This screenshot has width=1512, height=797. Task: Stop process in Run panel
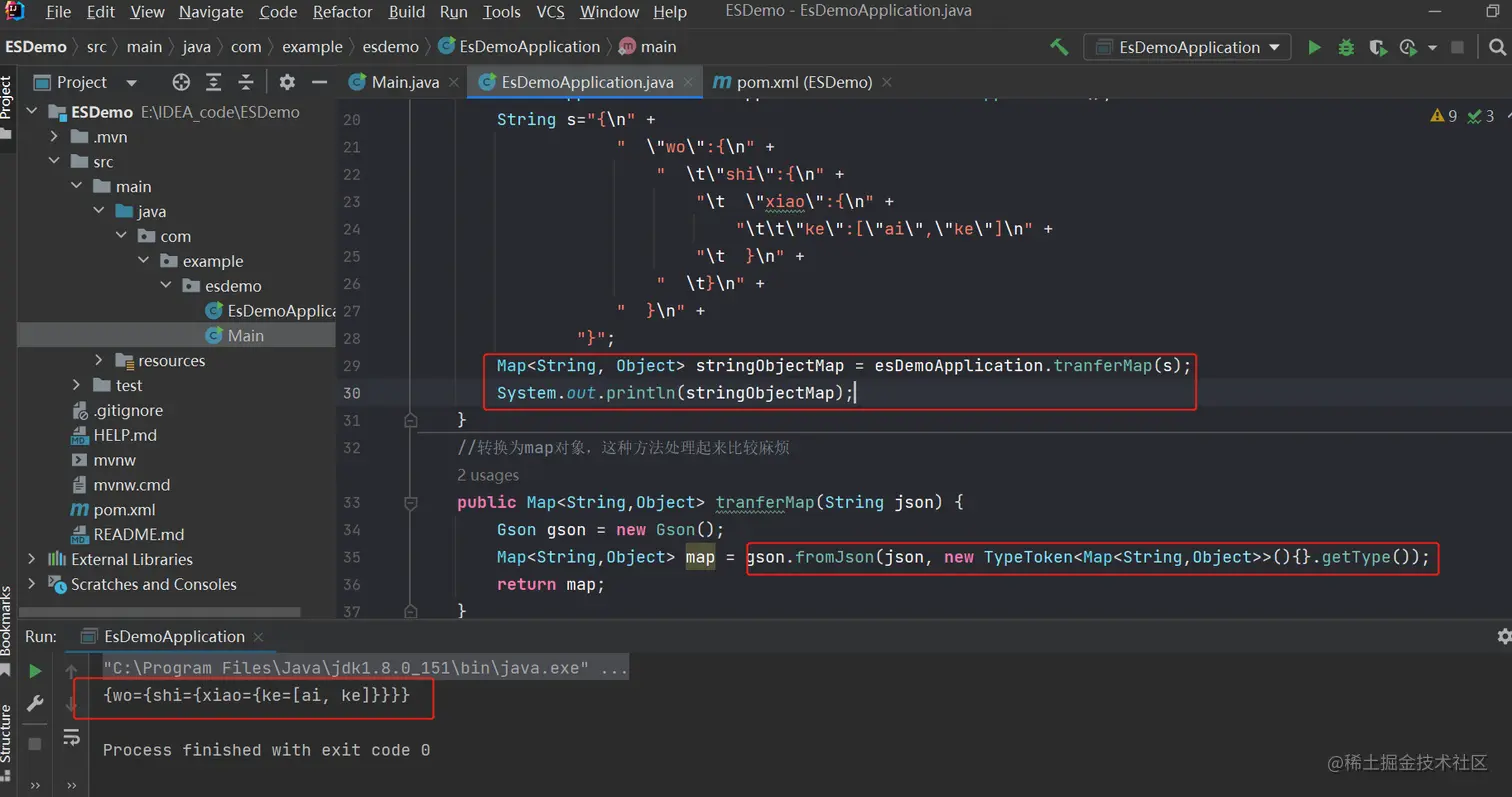coord(35,744)
